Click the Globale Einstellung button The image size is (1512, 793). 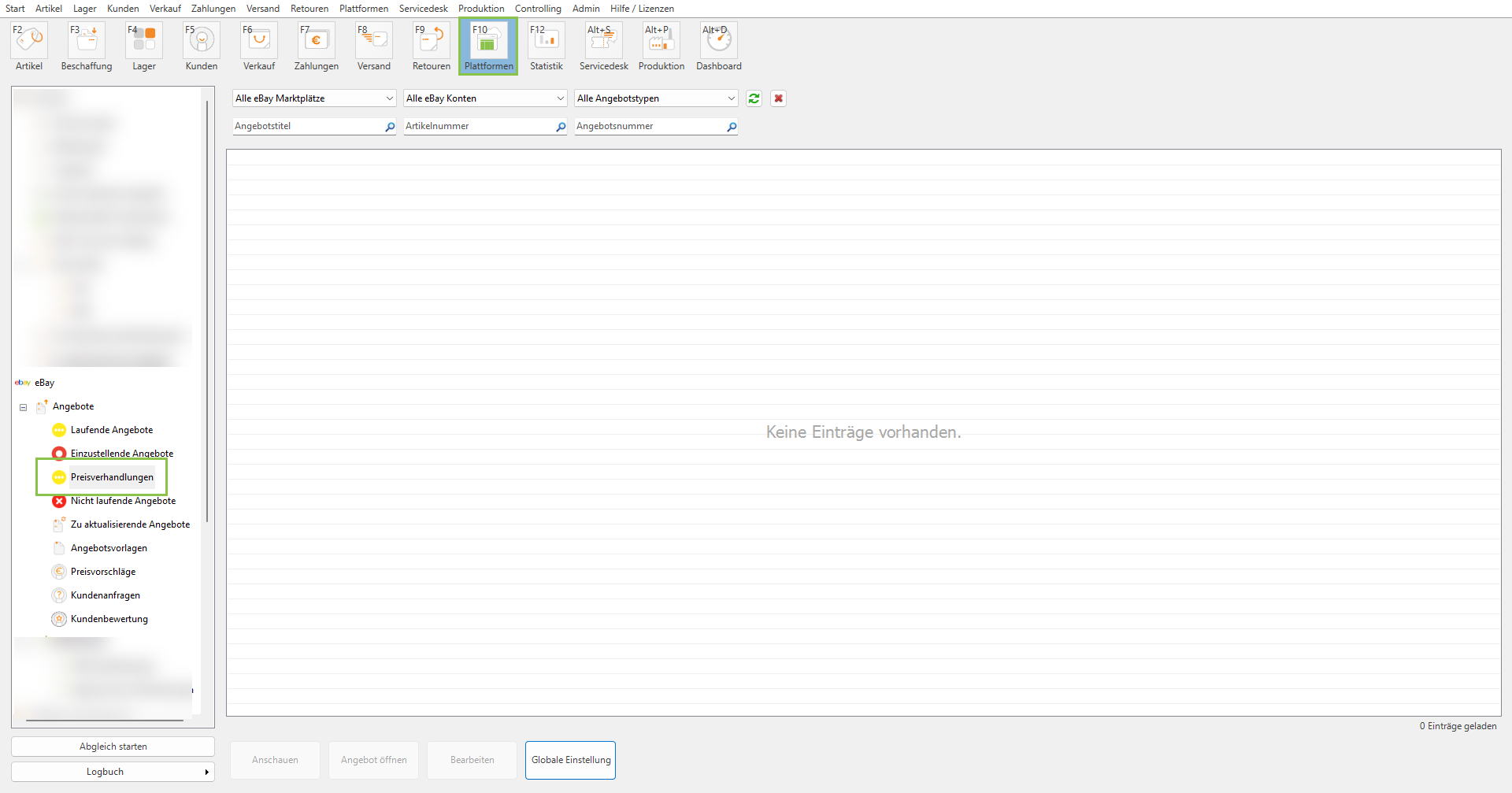pyautogui.click(x=570, y=760)
